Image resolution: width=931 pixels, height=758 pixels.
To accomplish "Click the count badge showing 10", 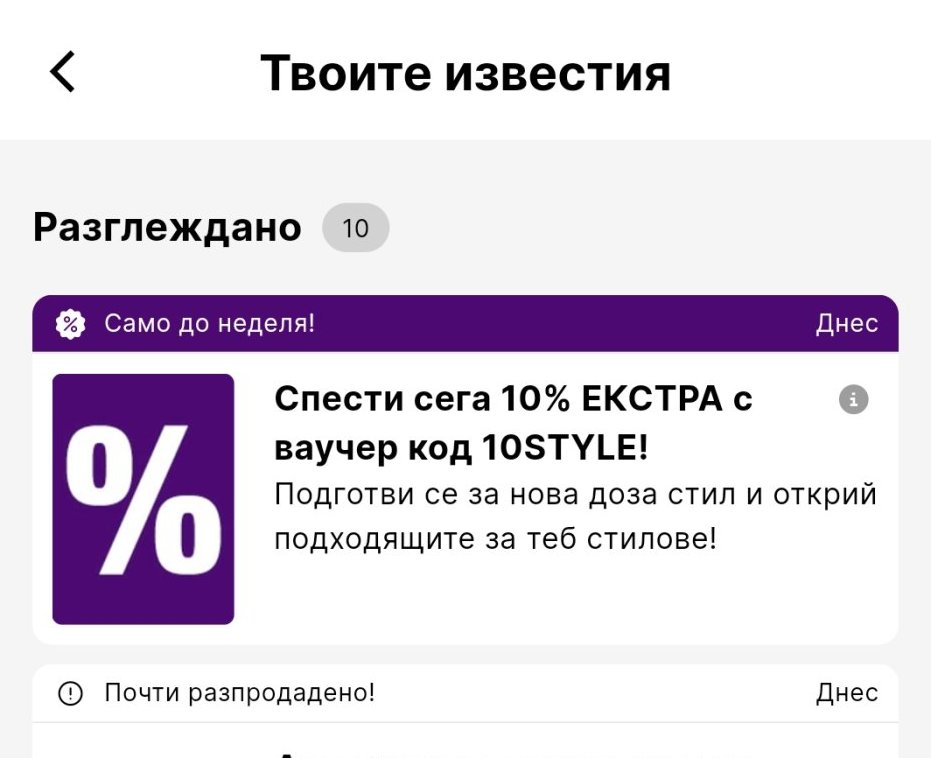I will coord(355,229).
